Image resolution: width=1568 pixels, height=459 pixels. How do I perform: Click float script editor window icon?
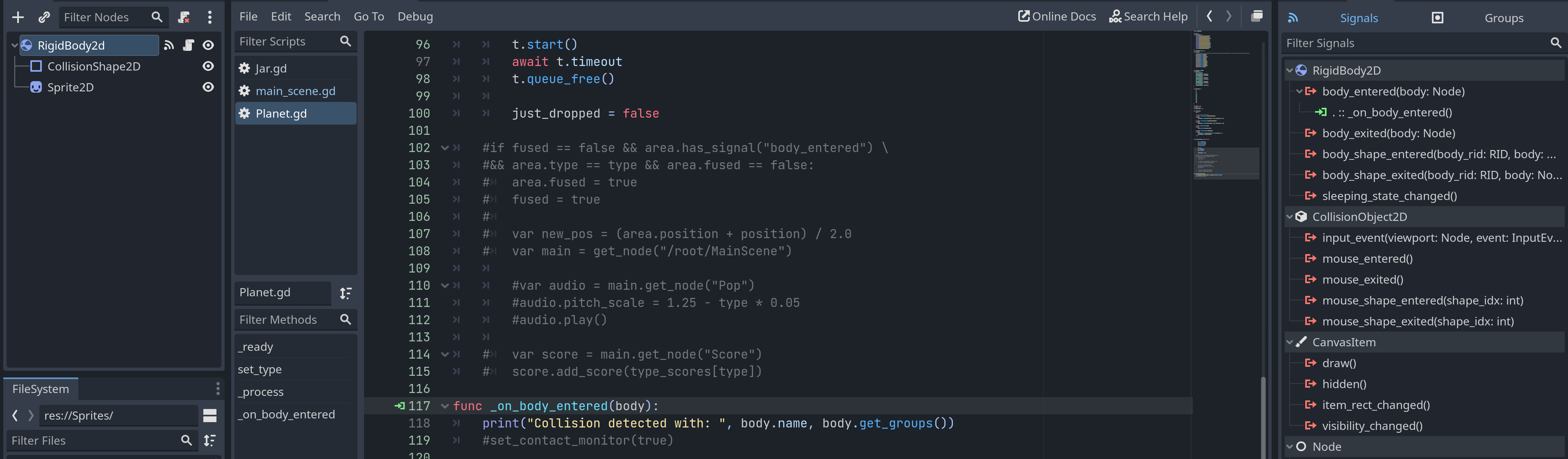point(1256,16)
